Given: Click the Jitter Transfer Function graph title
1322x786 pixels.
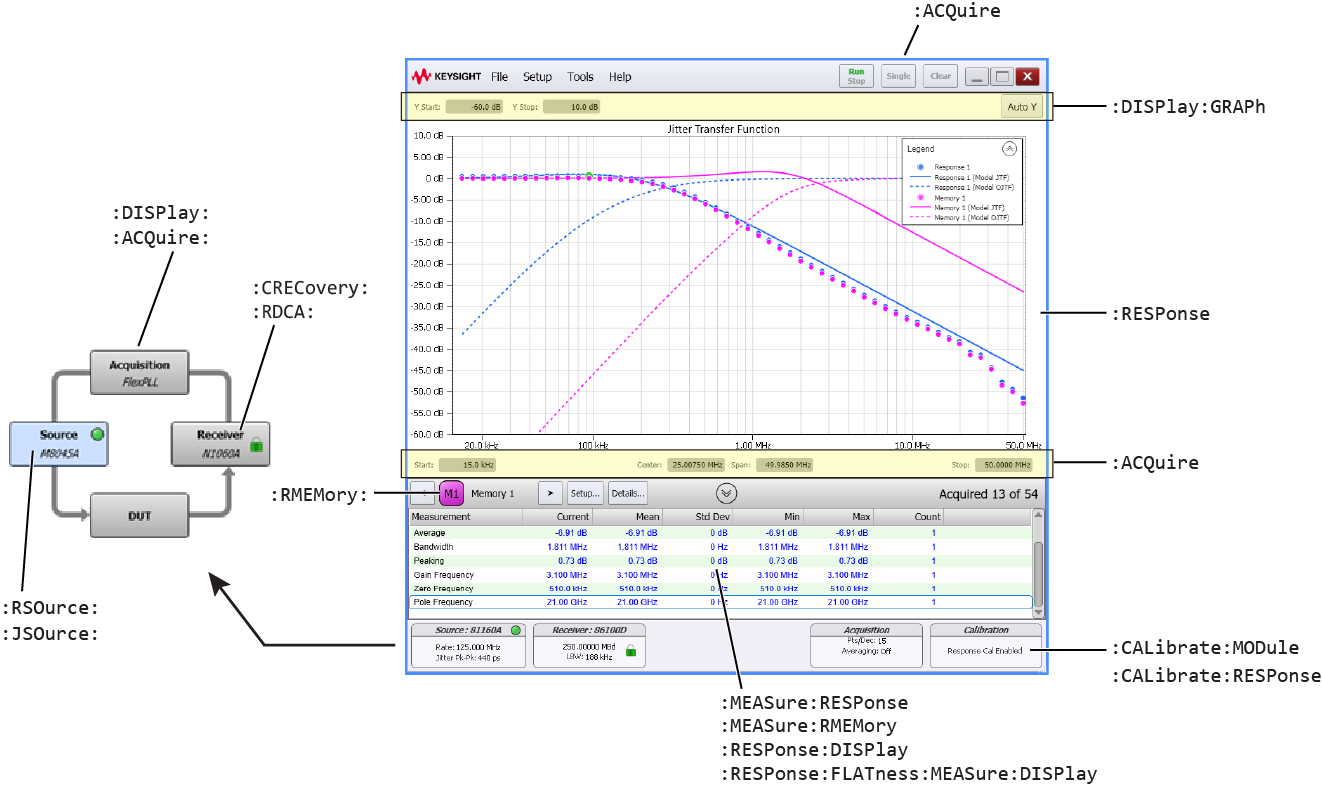Looking at the screenshot, I should (x=723, y=129).
